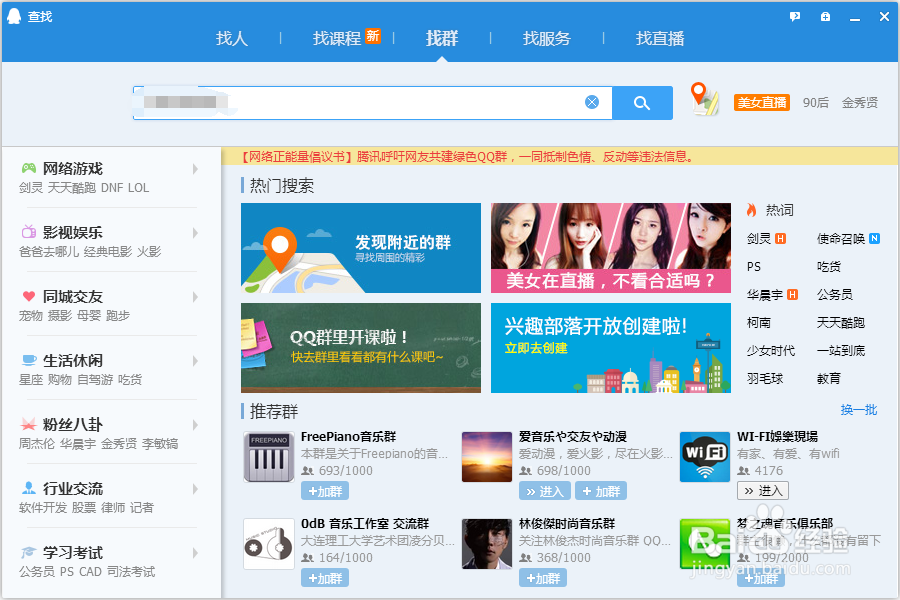
Task: Open 林俊傑时尚音乐群 portrait avatar
Action: (x=487, y=544)
